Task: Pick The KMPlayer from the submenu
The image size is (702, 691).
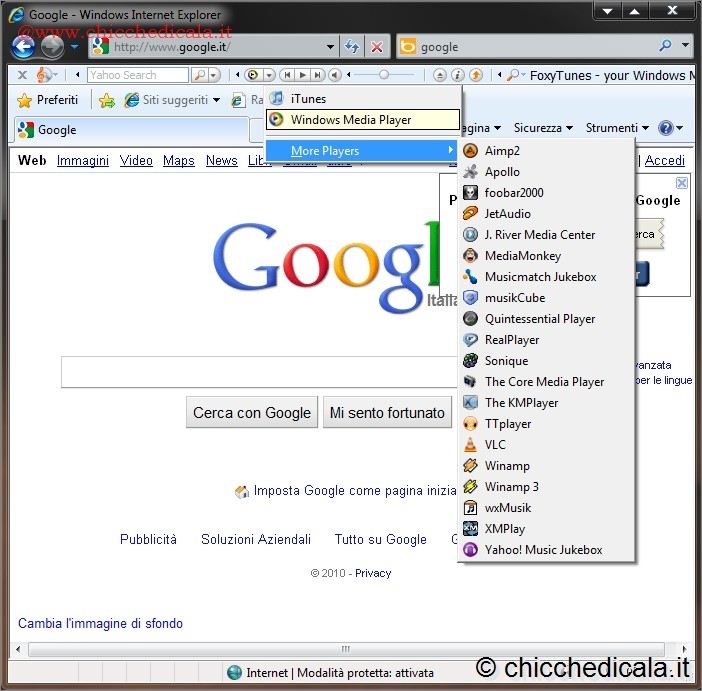Action: point(521,403)
